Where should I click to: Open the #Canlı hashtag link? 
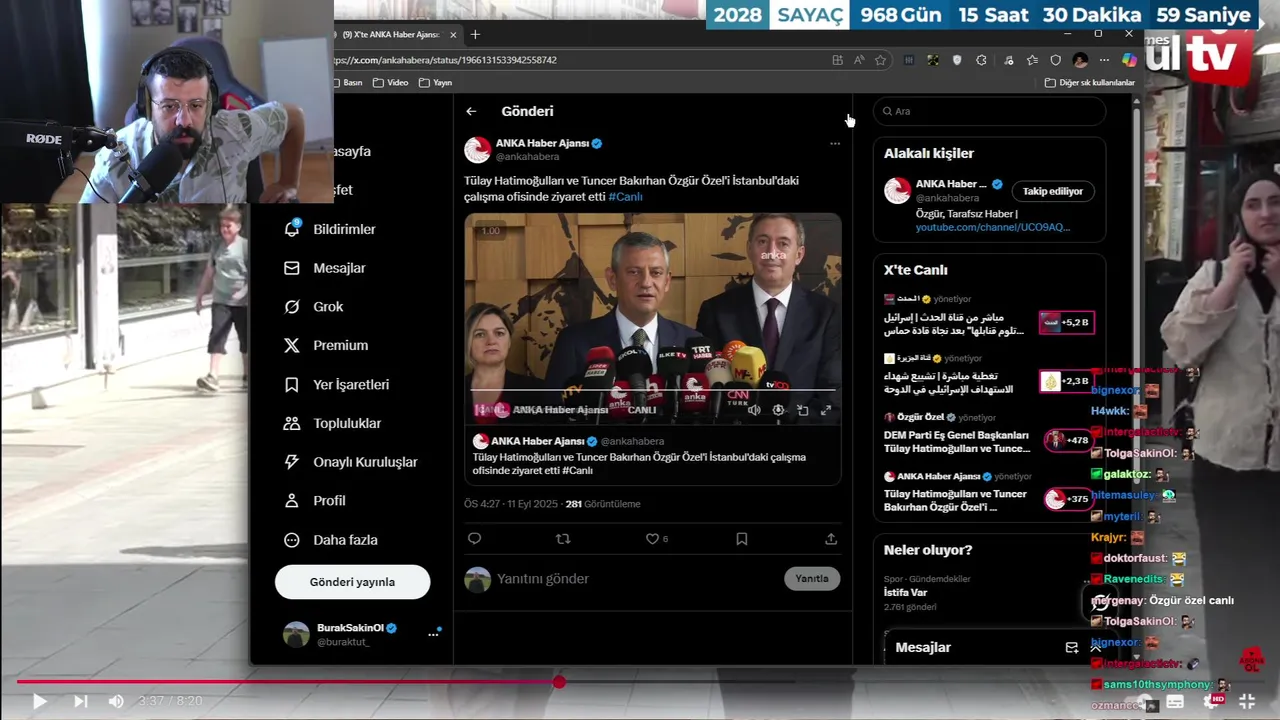click(625, 197)
